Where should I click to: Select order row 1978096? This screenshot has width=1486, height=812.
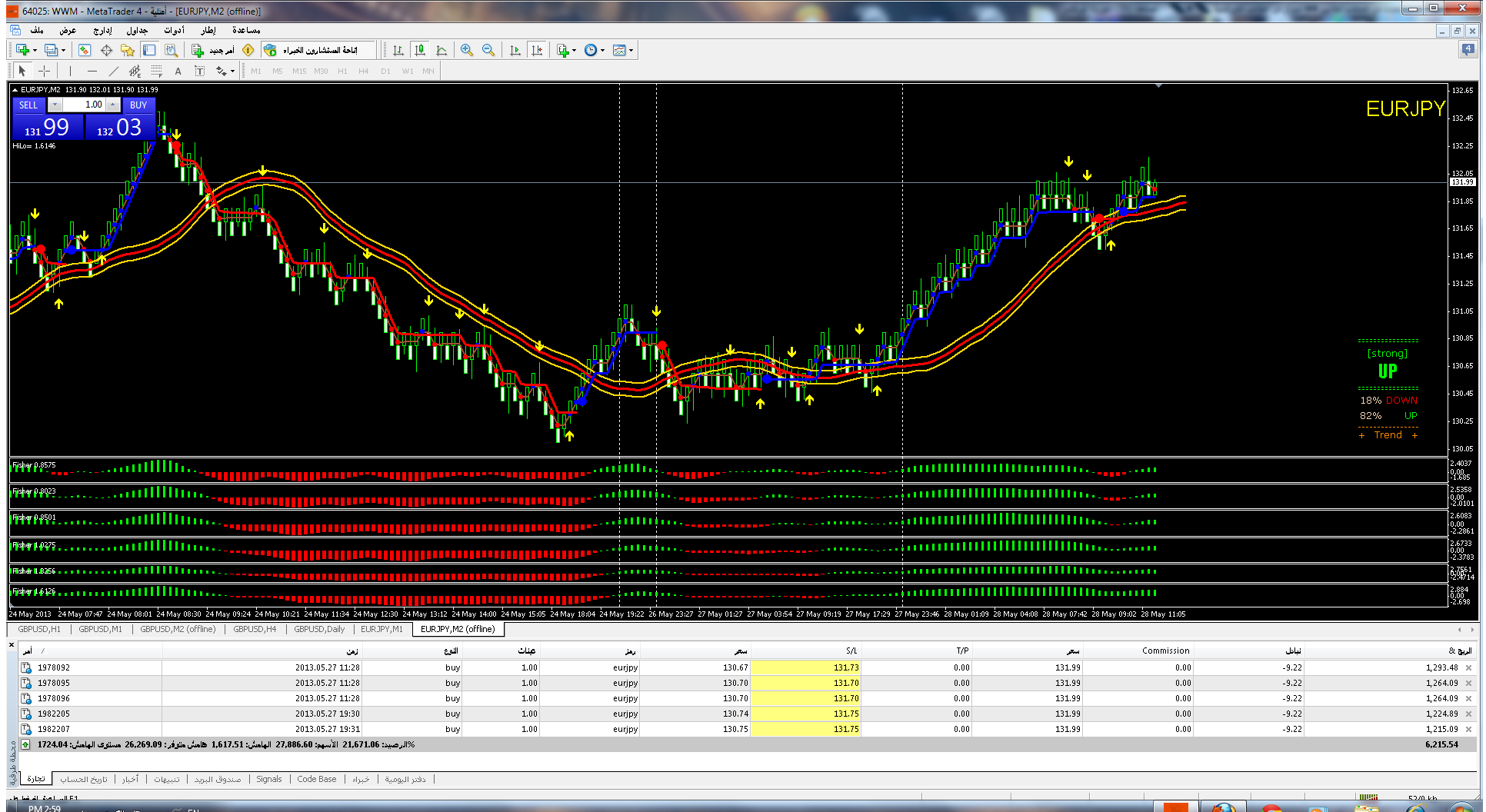[x=747, y=698]
